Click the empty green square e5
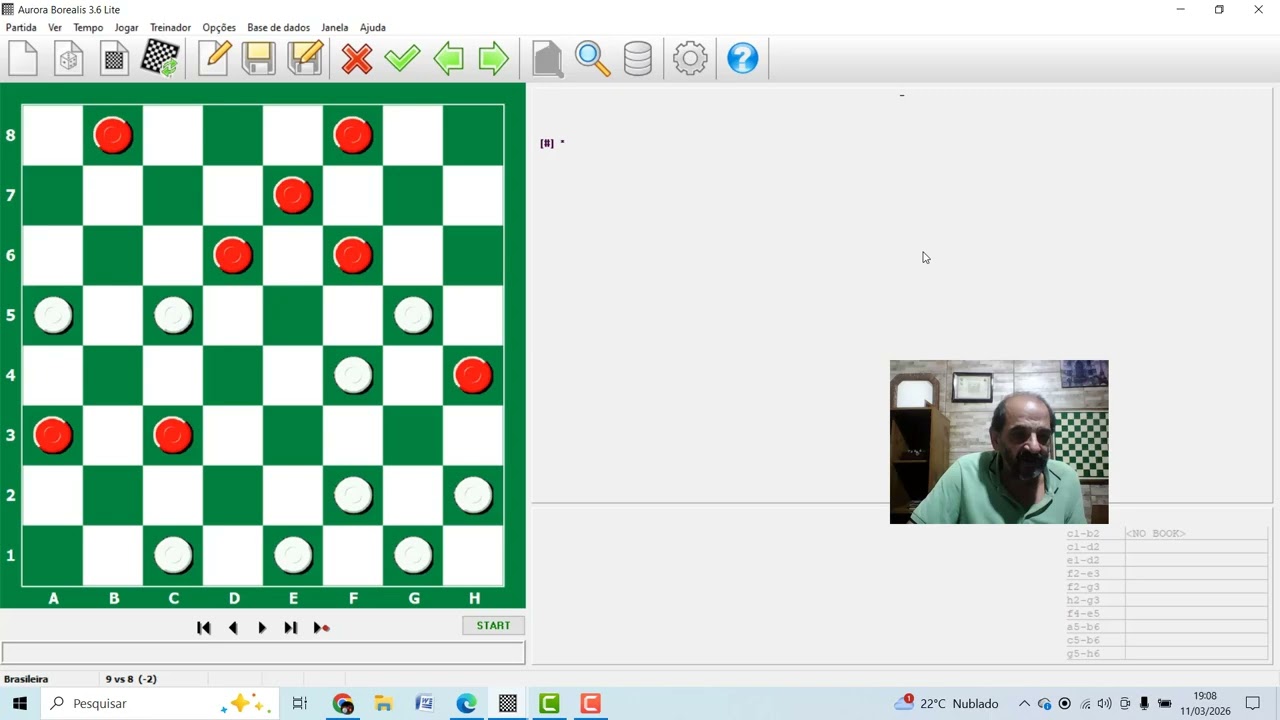The image size is (1280, 720). click(x=293, y=315)
